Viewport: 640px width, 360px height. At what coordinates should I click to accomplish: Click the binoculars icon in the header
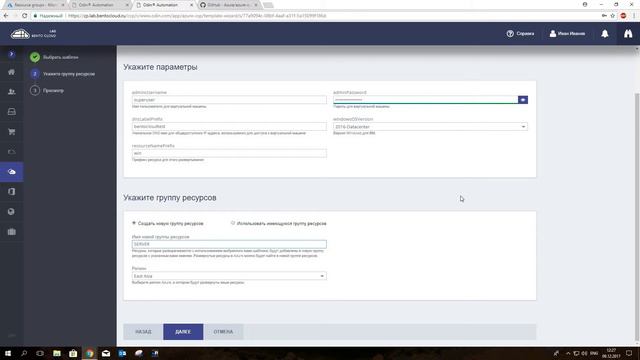(628, 33)
